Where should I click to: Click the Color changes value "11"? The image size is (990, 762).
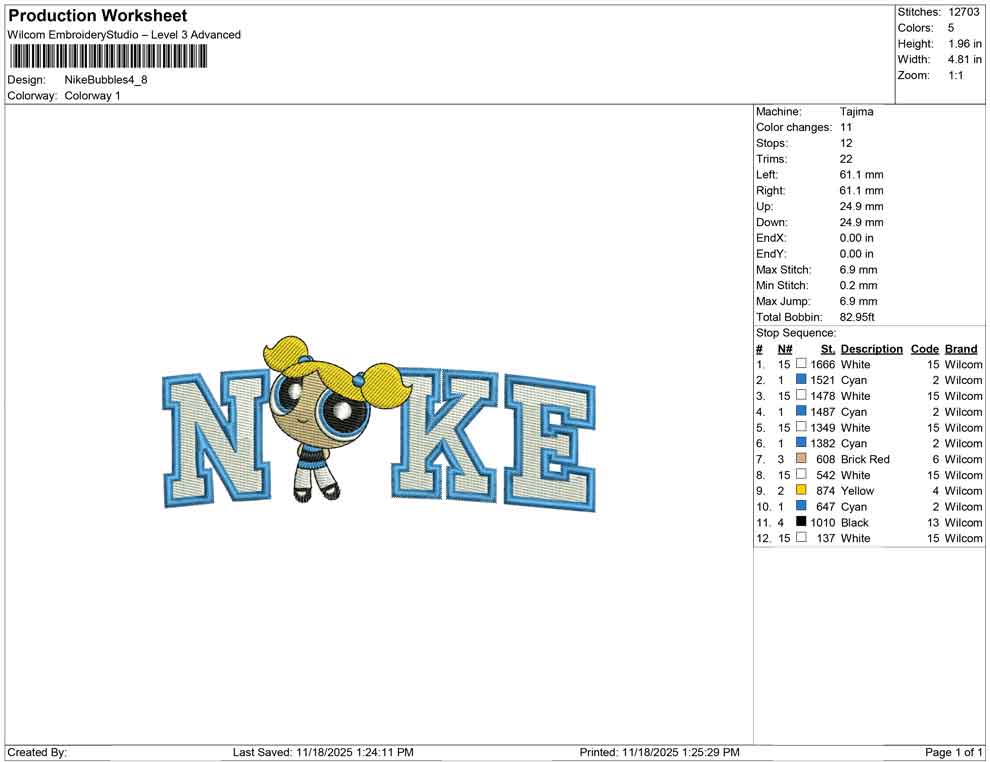(x=846, y=128)
